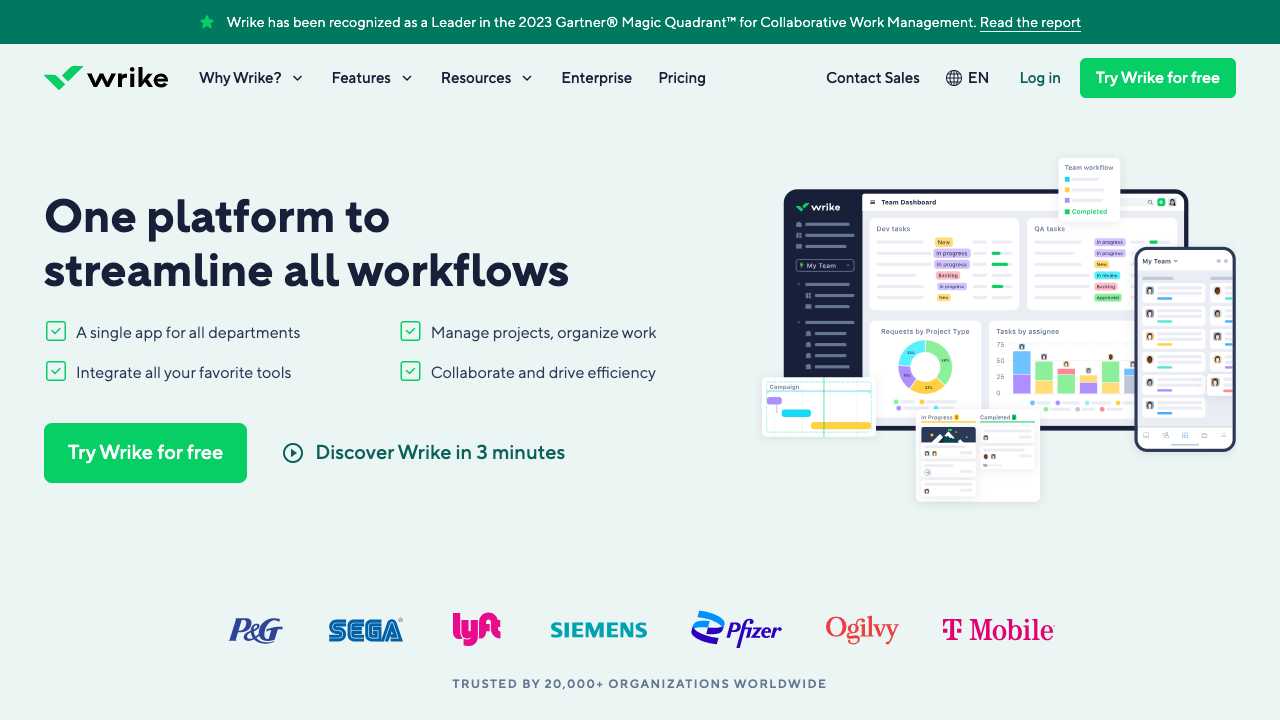Click the Ogilvy logo
Screen dimensions: 1280x720
pyautogui.click(x=862, y=630)
